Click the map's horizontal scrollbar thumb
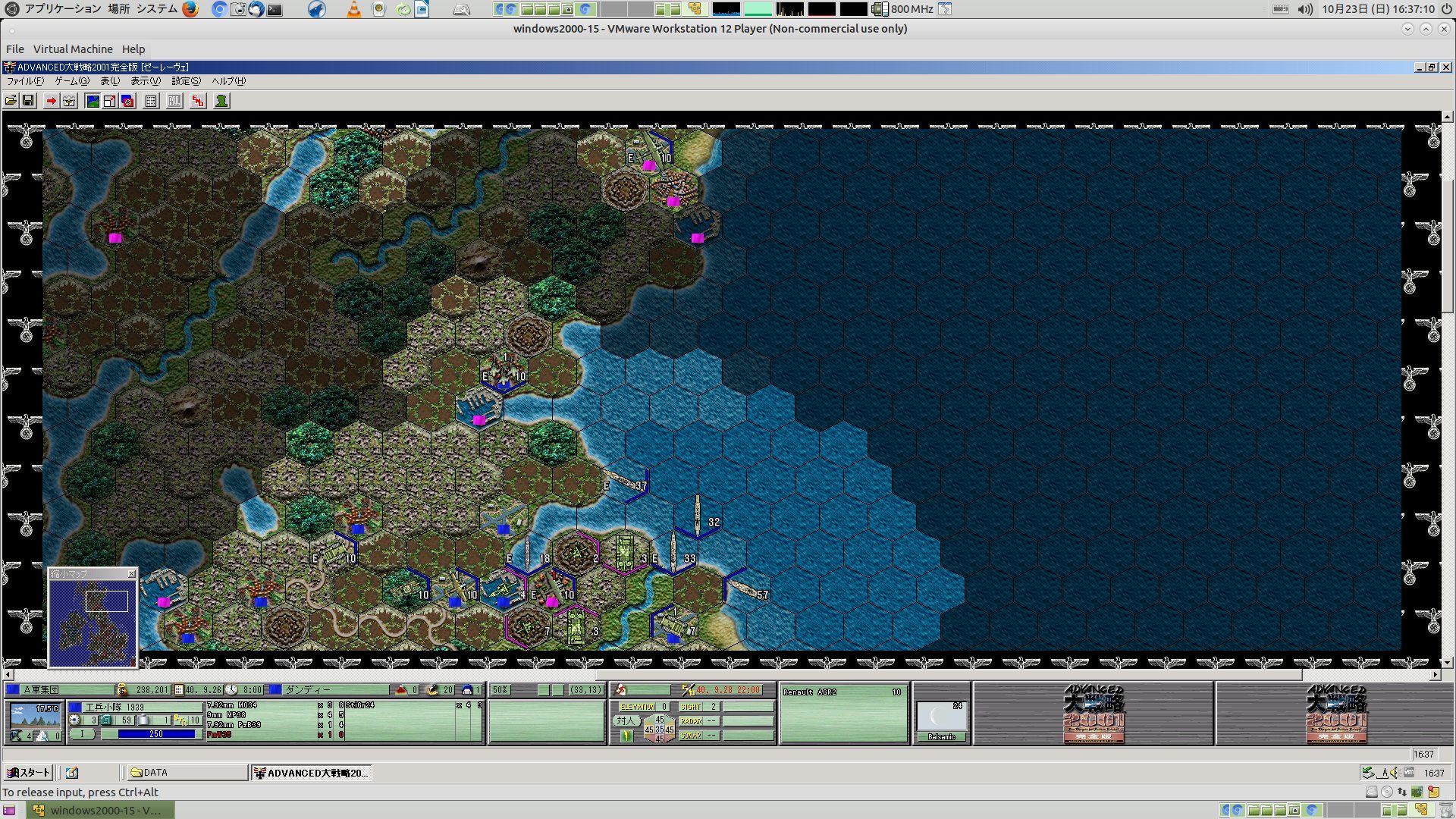The width and height of the screenshot is (1456, 819). click(948, 674)
